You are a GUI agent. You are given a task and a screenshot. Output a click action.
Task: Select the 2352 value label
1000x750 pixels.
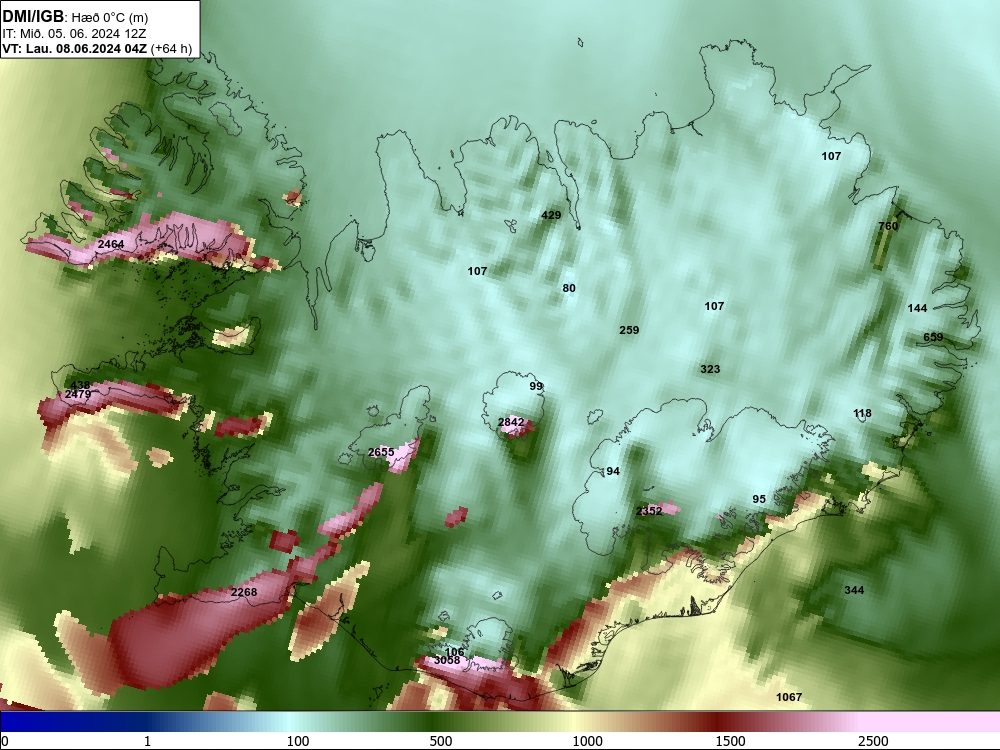(649, 511)
